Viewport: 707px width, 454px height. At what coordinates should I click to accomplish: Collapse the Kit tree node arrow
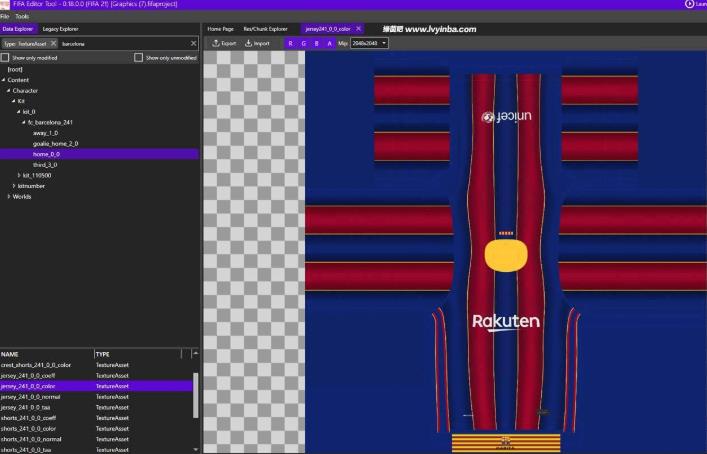(14, 101)
